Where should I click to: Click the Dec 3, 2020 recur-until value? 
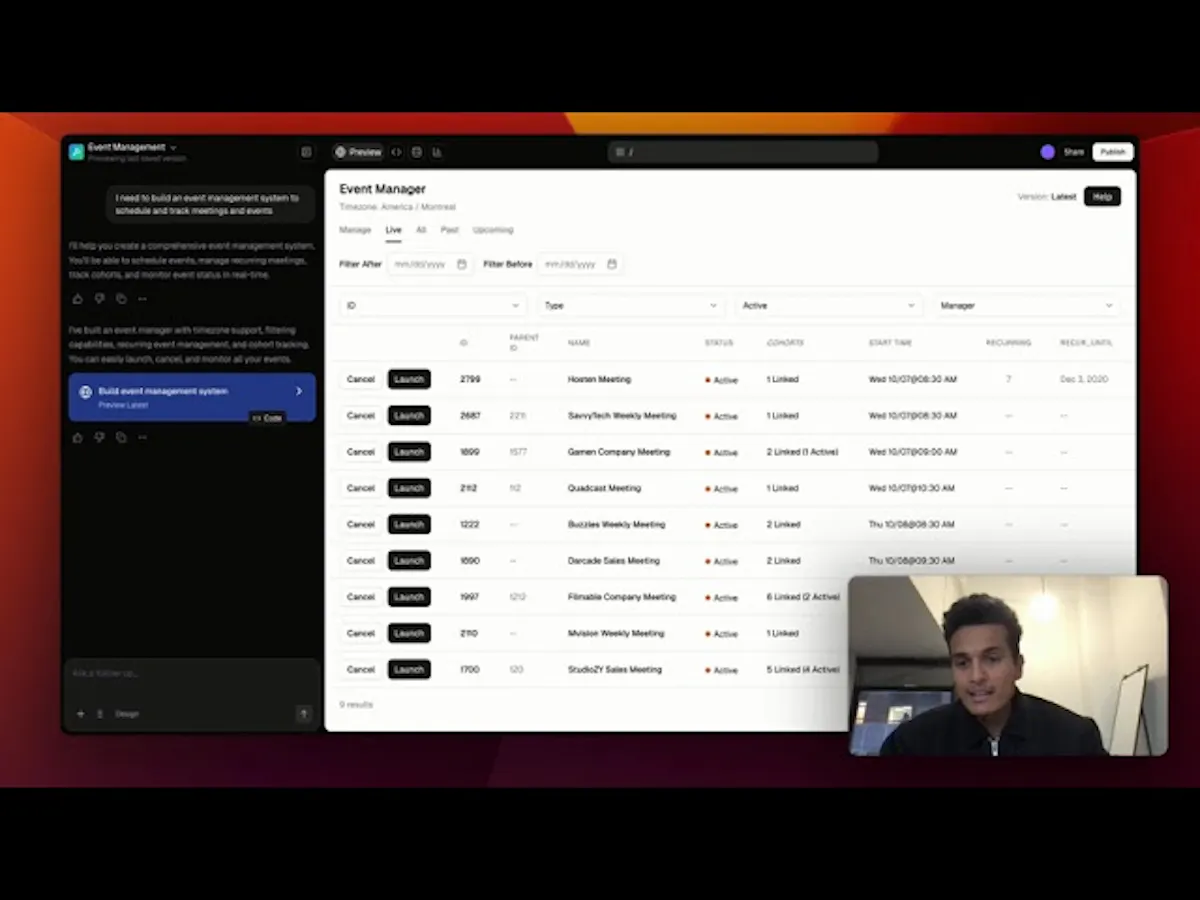click(x=1084, y=380)
